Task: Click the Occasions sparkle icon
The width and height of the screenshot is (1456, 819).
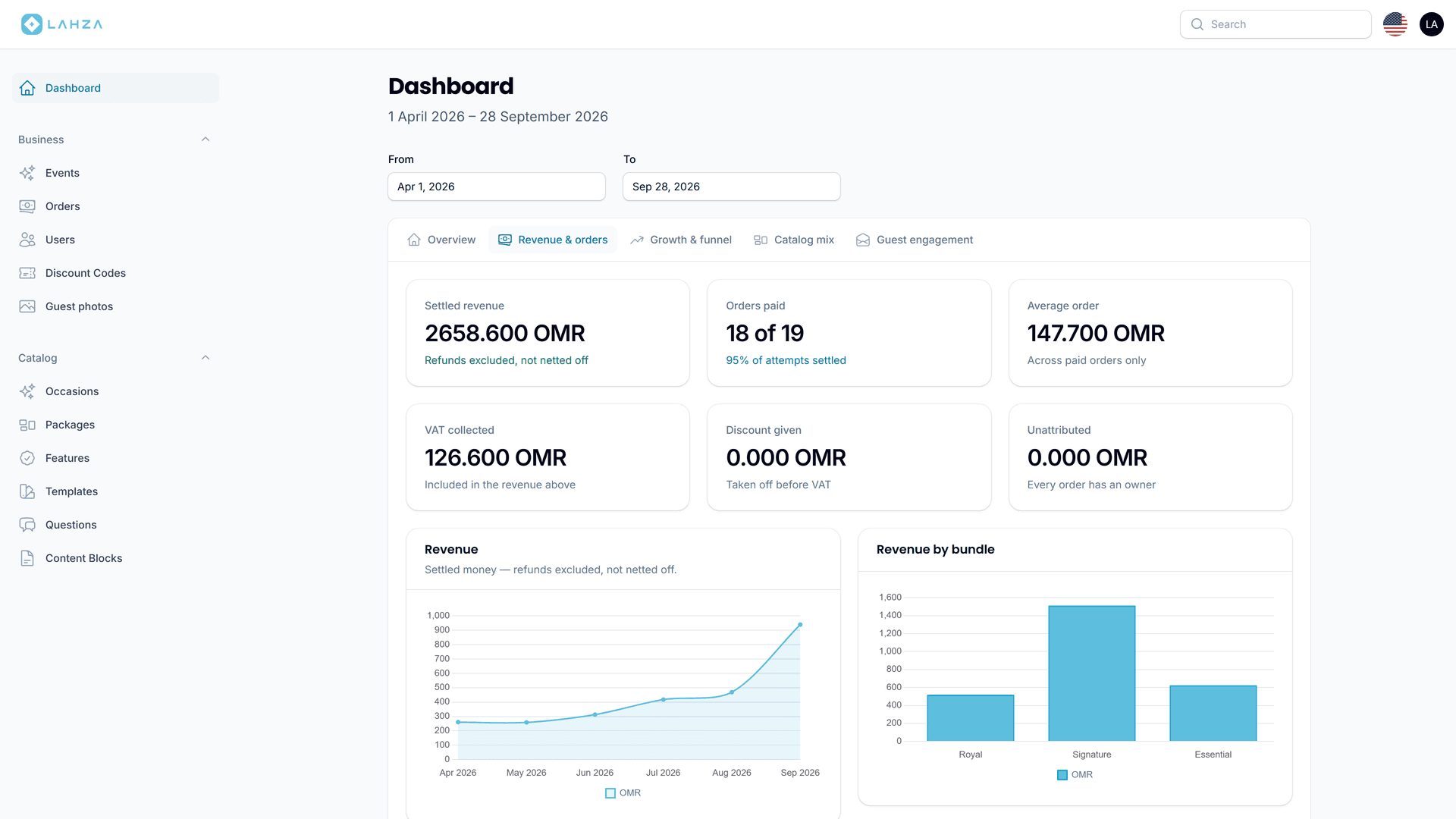Action: 27,391
